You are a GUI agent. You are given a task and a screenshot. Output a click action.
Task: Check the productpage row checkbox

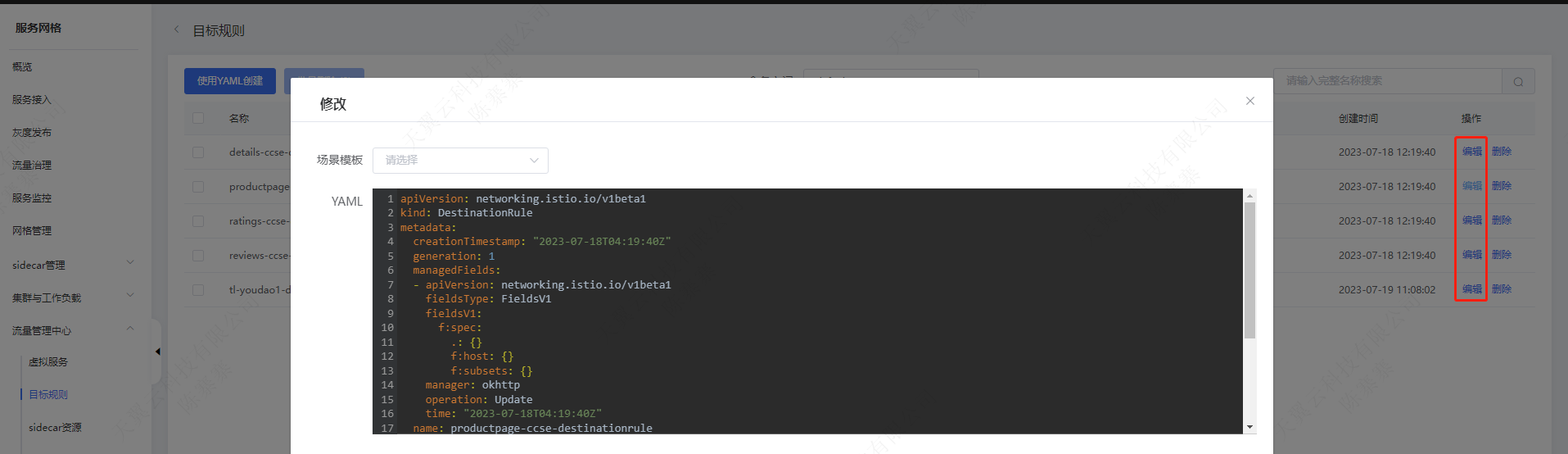tap(198, 187)
